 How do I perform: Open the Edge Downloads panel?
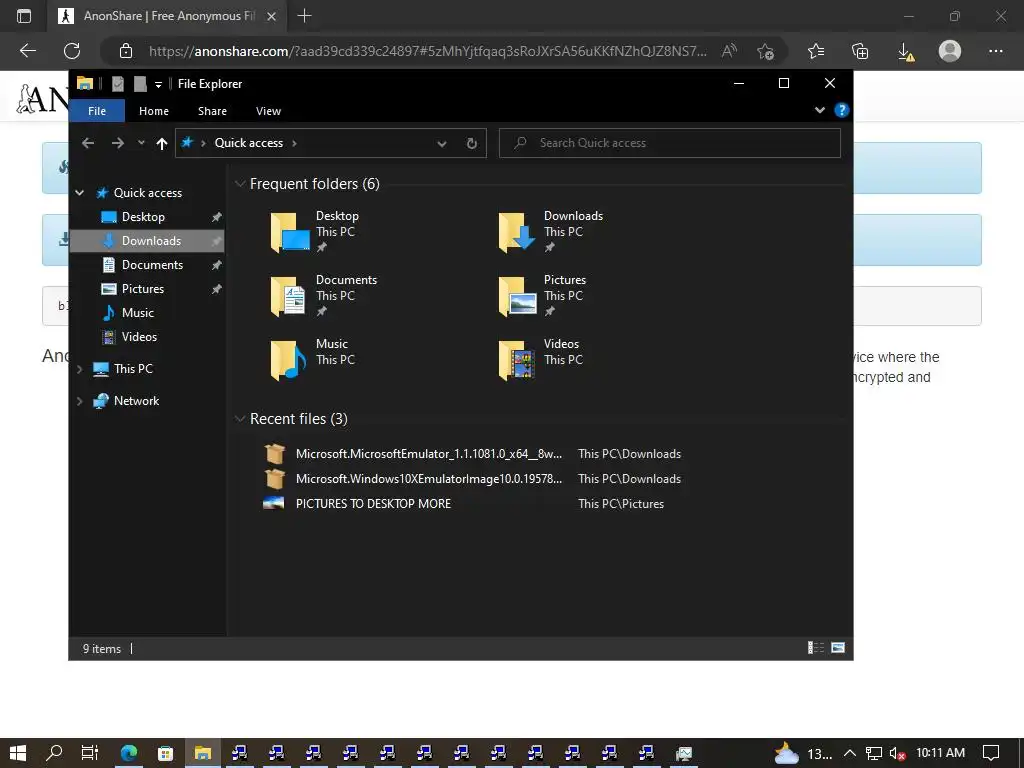pyautogui.click(x=906, y=51)
